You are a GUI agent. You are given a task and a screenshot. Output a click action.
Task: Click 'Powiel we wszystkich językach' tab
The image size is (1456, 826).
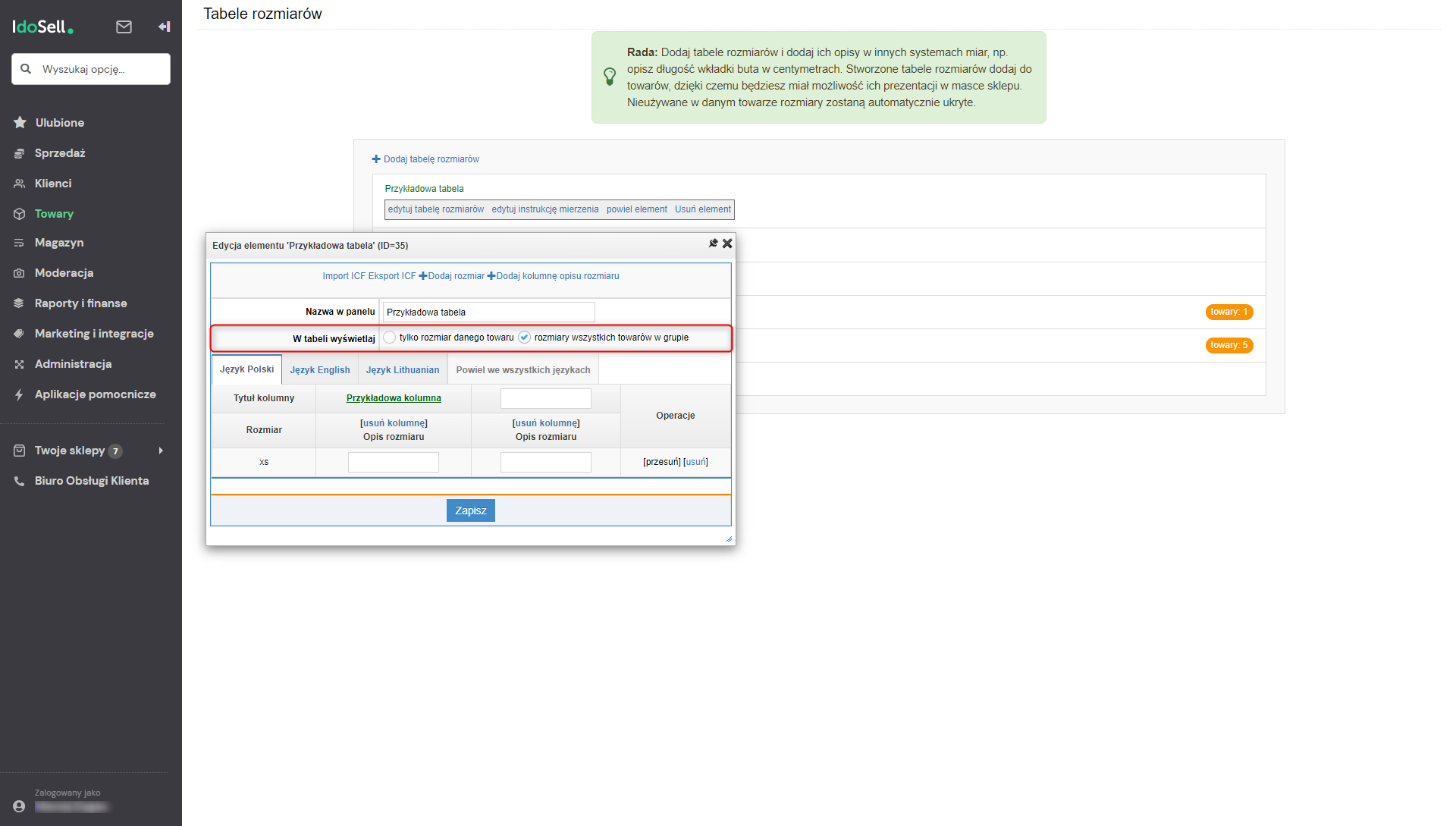523,370
